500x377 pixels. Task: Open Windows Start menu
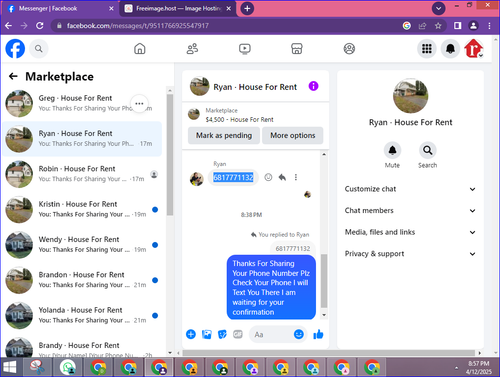[10, 367]
